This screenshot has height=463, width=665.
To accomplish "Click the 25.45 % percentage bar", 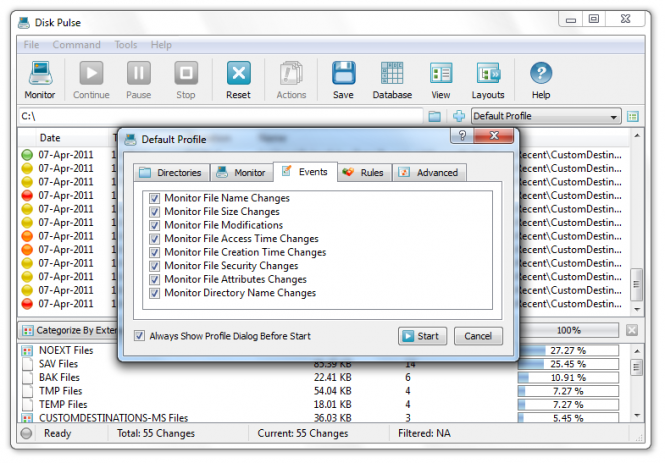I will [x=568, y=364].
